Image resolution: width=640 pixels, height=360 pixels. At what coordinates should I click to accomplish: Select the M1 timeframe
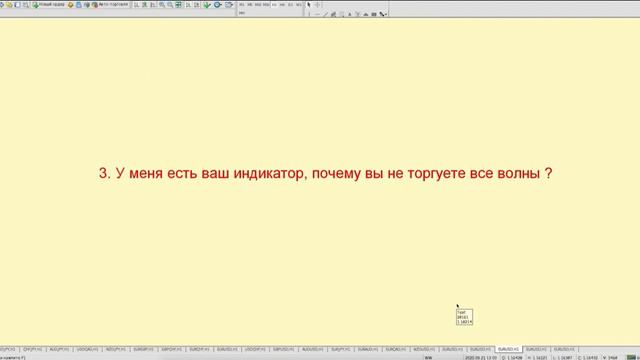coord(242,4)
